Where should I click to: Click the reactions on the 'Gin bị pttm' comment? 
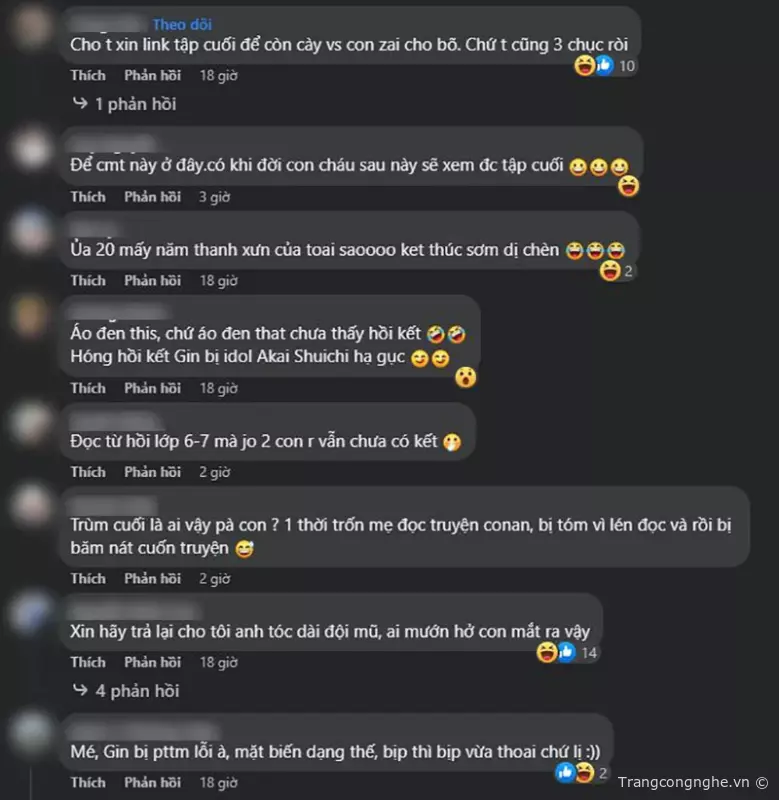(582, 773)
